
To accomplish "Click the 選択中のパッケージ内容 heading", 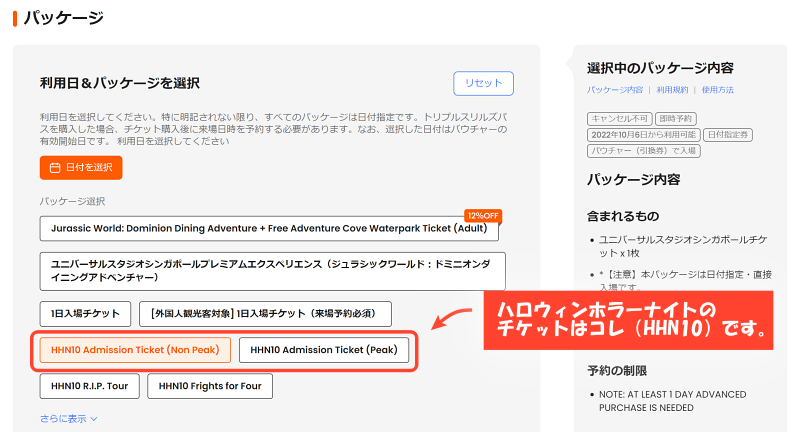I will [660, 68].
